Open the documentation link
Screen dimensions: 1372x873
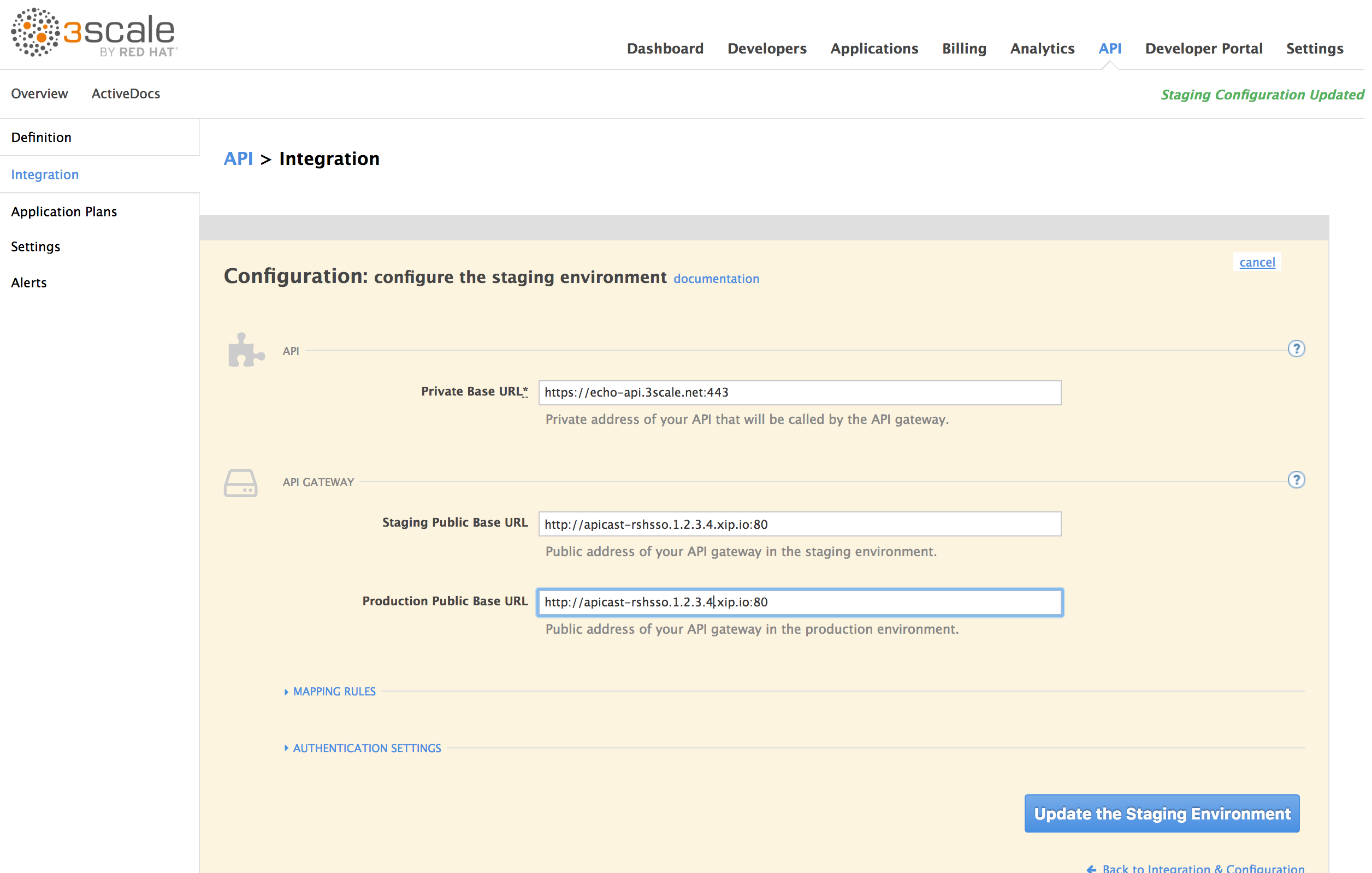coord(715,279)
